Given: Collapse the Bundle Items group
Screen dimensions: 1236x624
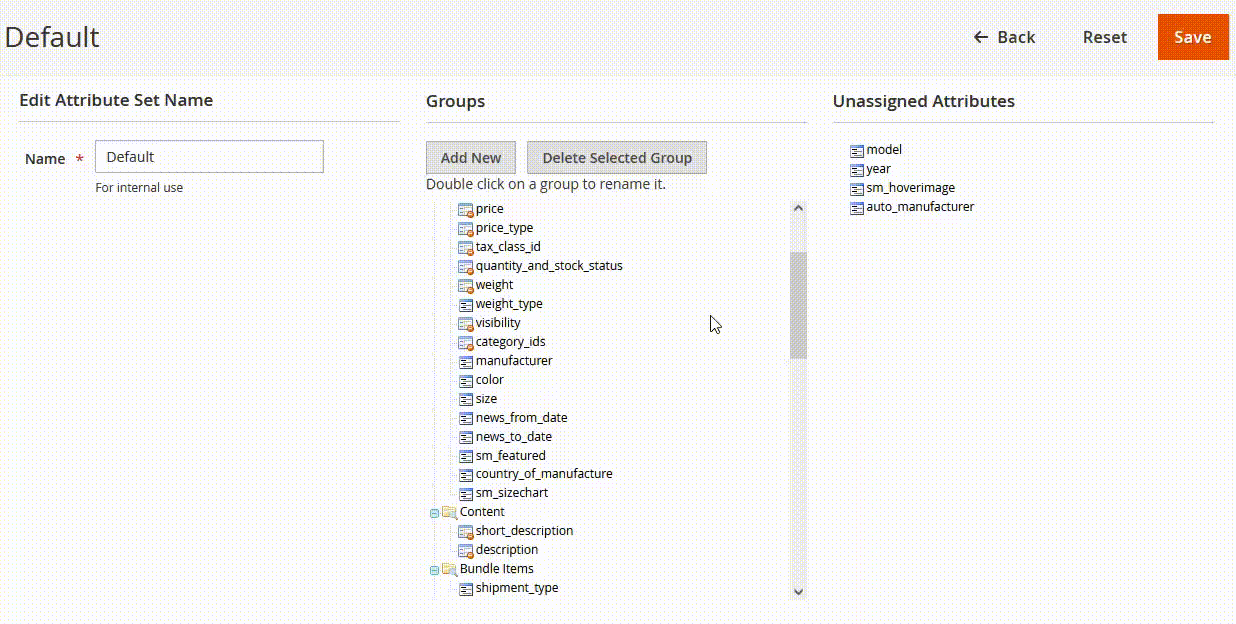Looking at the screenshot, I should pos(434,570).
